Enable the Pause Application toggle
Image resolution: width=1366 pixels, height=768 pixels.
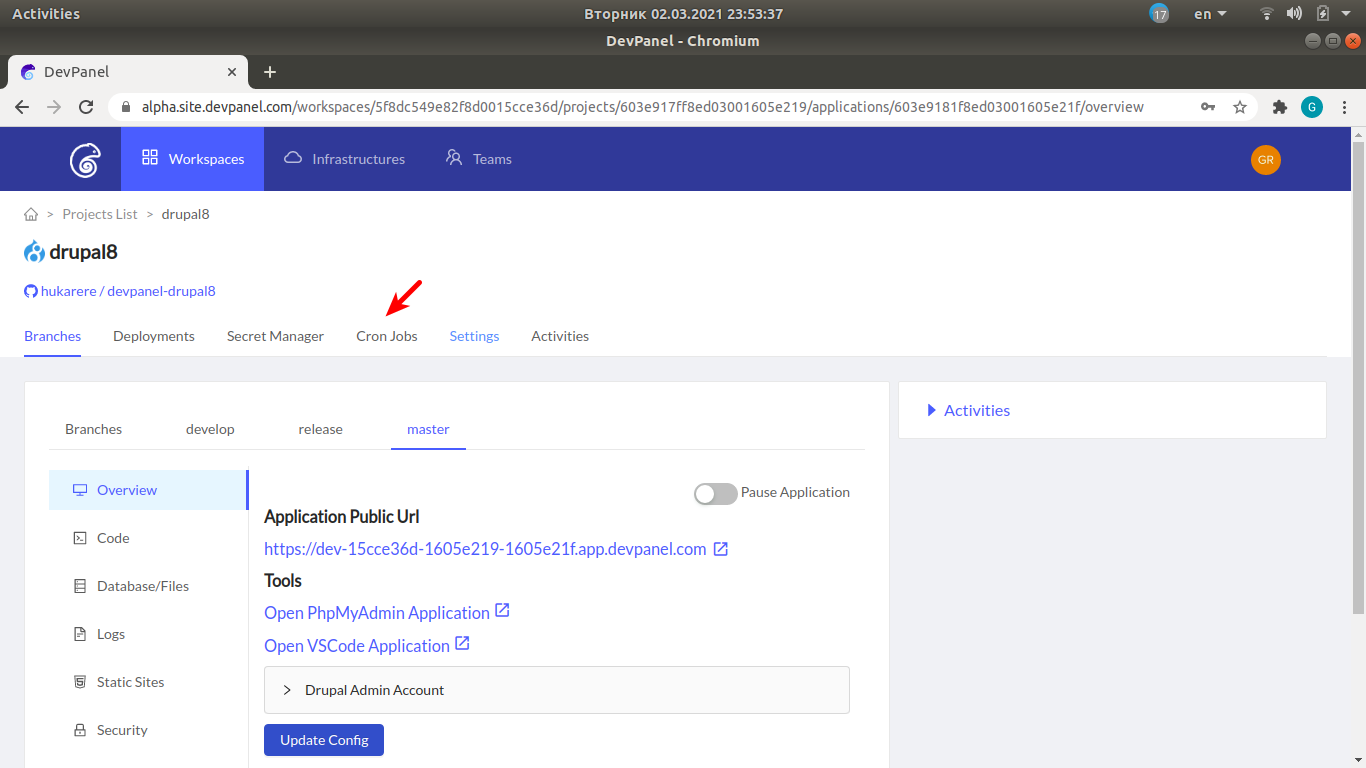tap(715, 493)
